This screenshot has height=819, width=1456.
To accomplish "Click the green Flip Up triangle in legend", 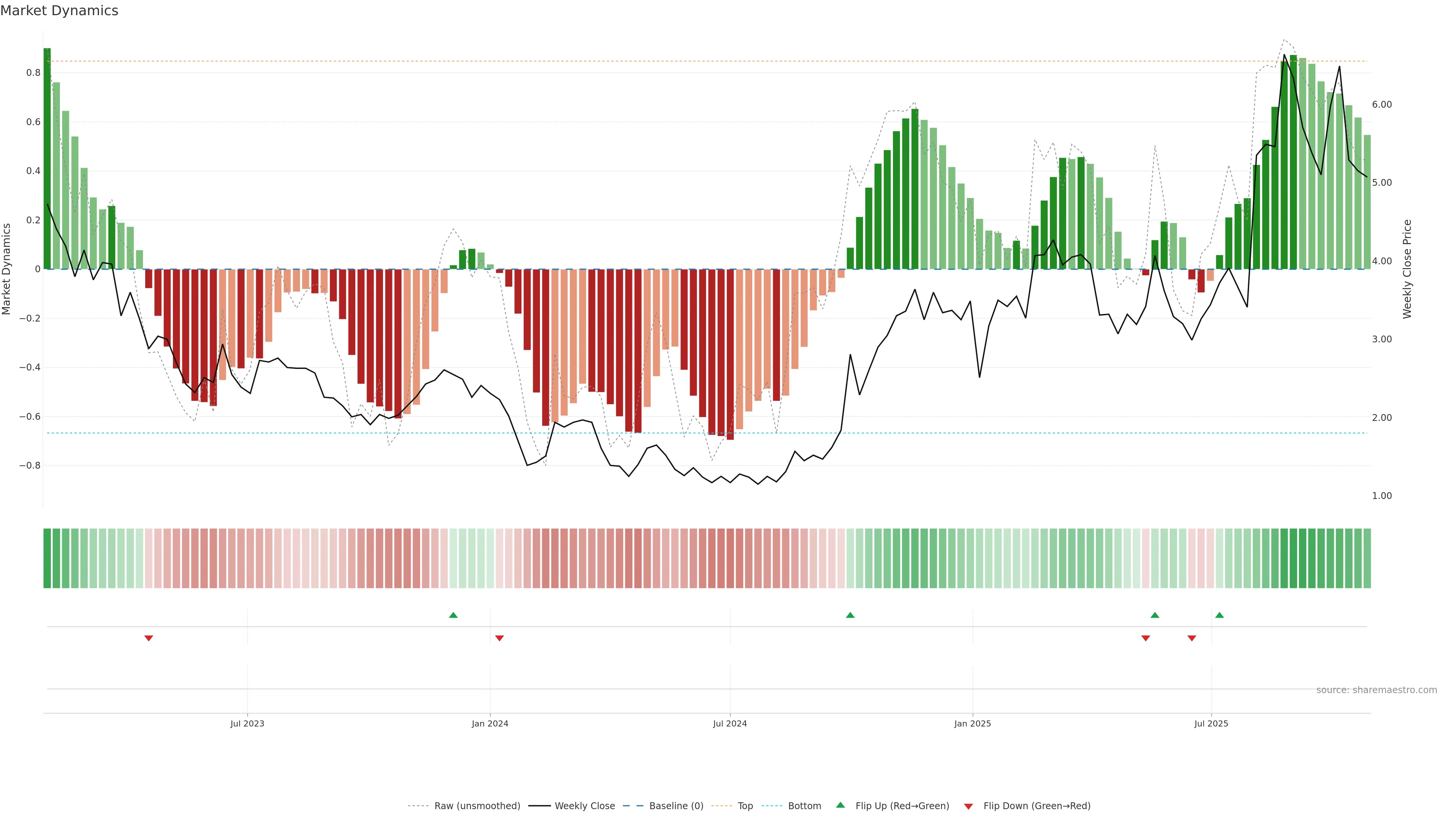I will pyautogui.click(x=841, y=805).
